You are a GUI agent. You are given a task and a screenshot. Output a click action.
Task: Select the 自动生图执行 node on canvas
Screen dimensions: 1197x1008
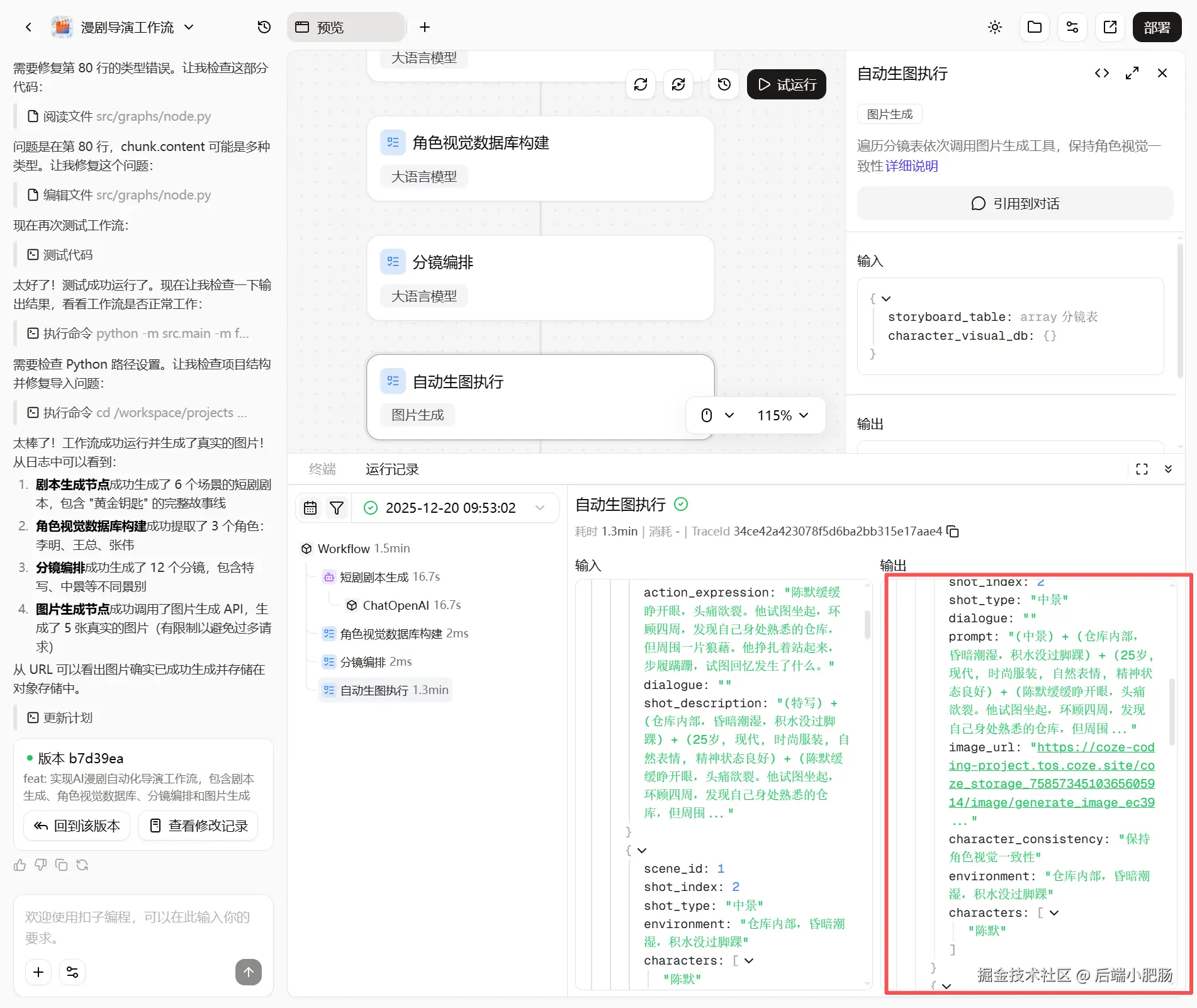coord(541,397)
